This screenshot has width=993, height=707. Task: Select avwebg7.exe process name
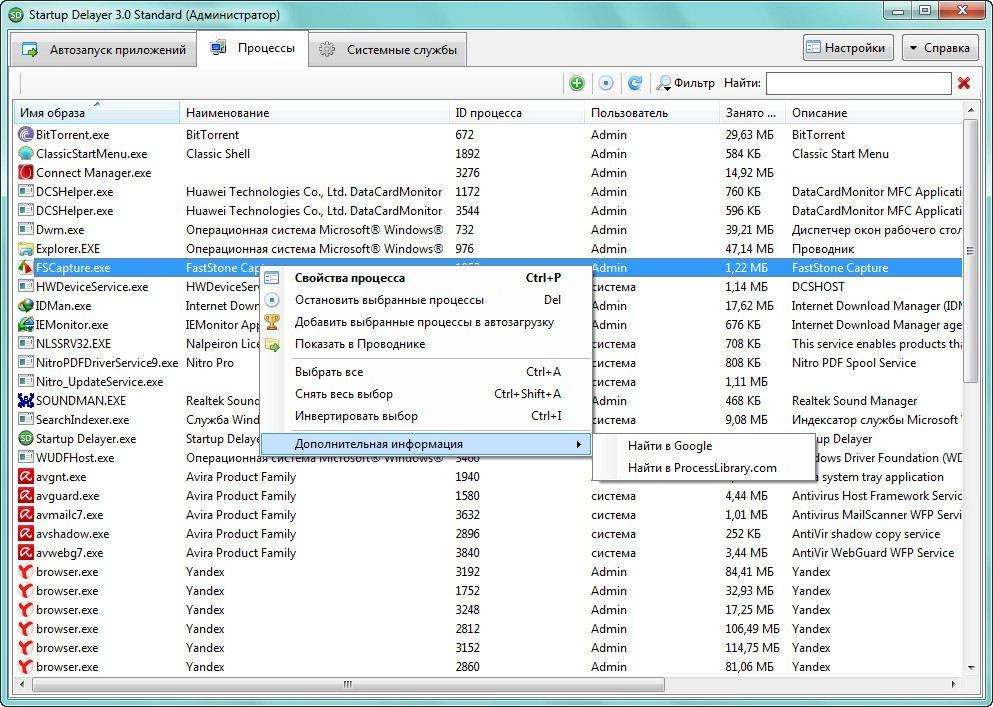coord(70,552)
